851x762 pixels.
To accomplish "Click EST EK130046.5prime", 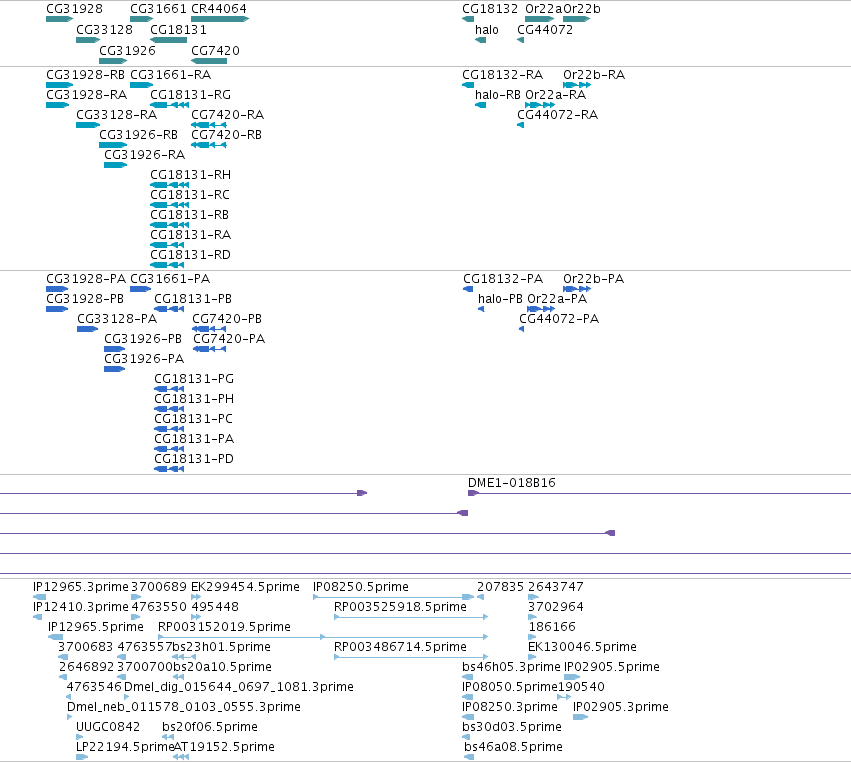I will 532,657.
